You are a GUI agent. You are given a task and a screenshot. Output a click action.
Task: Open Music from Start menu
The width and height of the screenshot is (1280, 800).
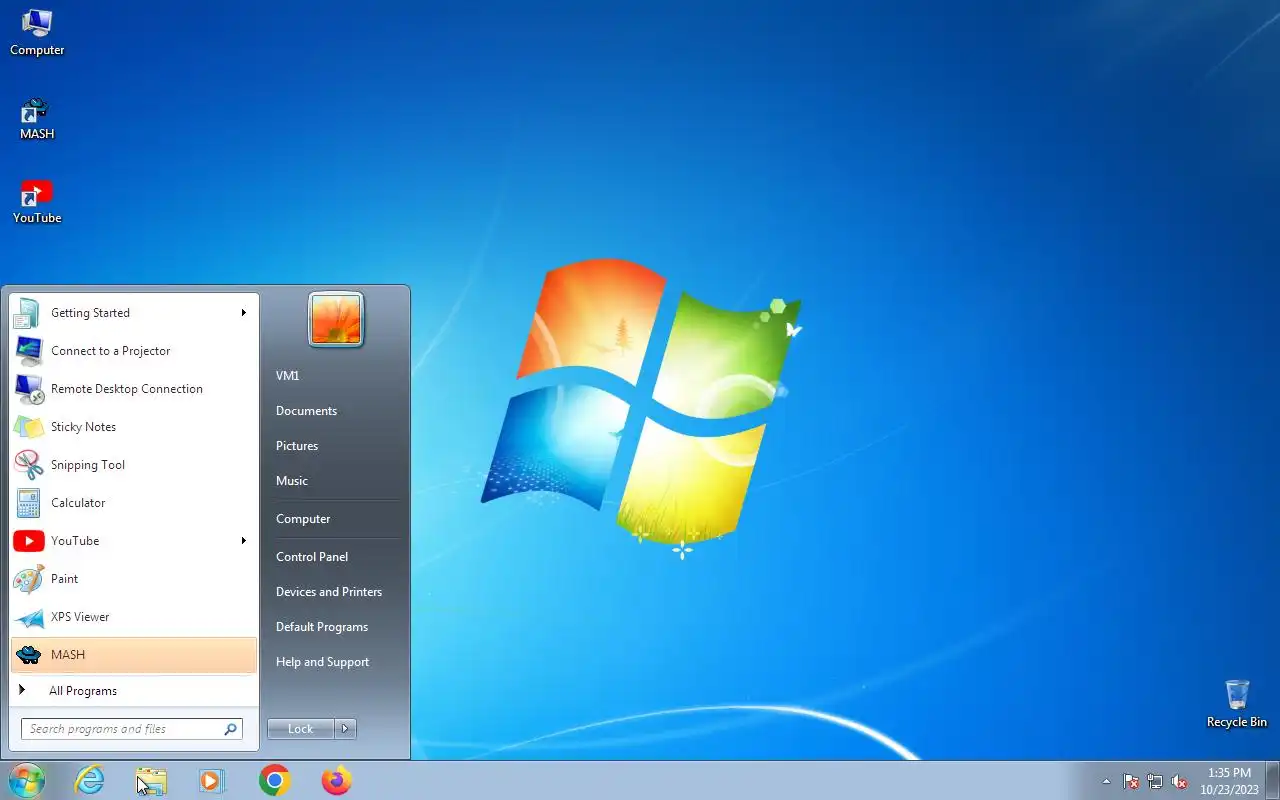[x=292, y=481]
